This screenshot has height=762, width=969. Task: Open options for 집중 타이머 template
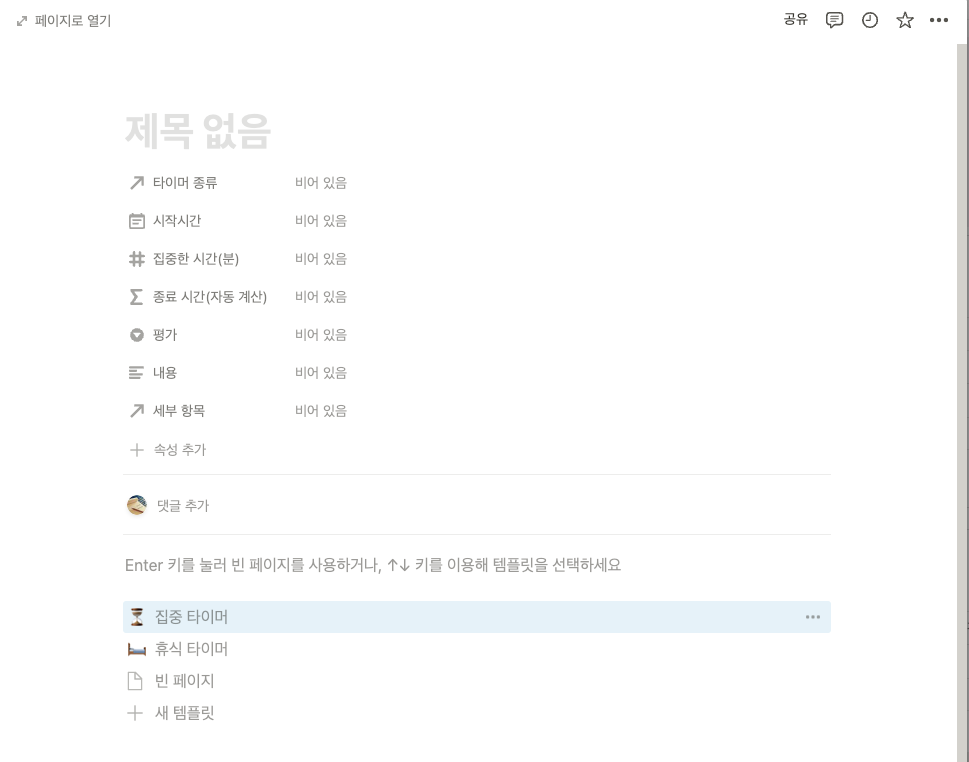tap(813, 617)
